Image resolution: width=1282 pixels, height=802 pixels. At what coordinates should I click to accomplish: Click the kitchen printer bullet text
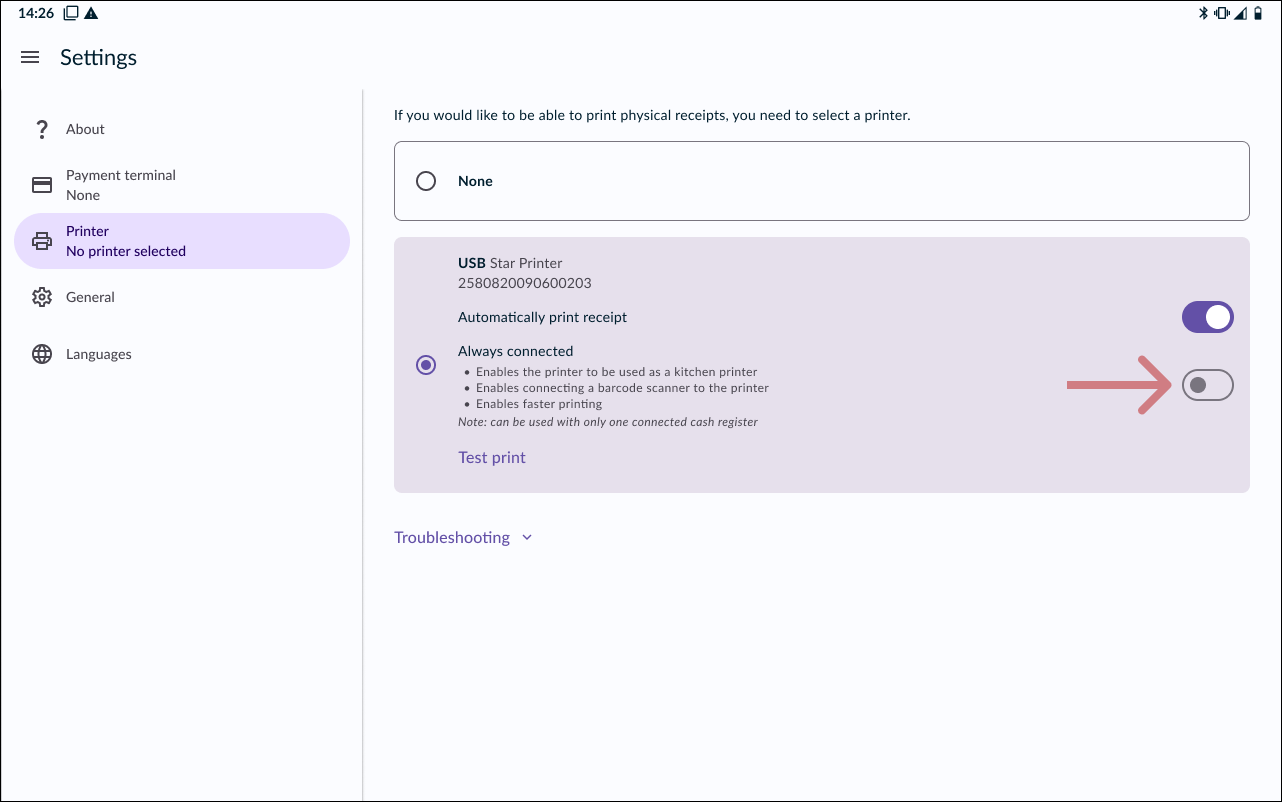[x=617, y=372]
